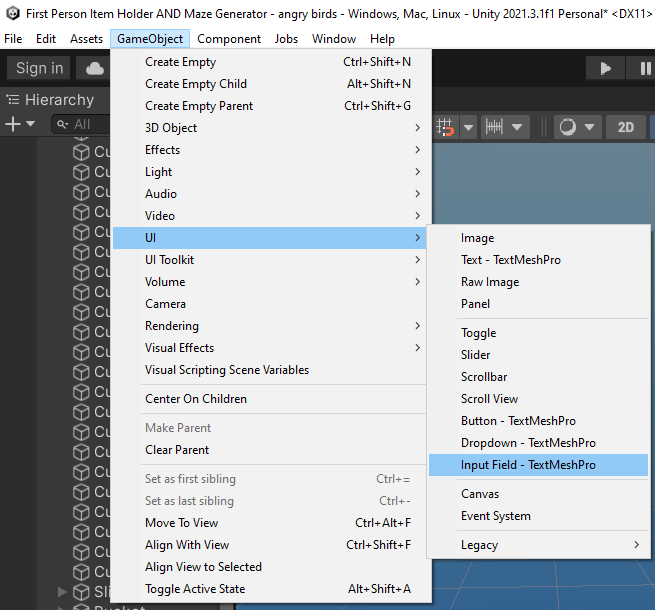
Task: Expand the Rendering submenu
Action: [269, 326]
